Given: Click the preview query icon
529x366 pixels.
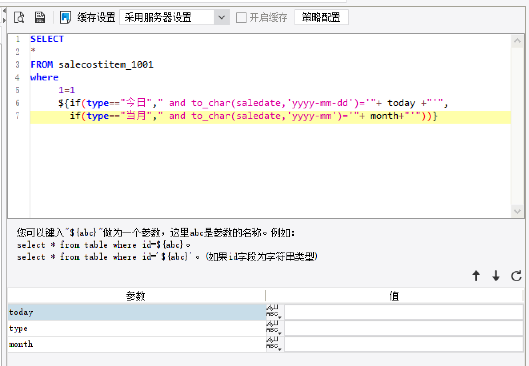Looking at the screenshot, I should (x=19, y=17).
